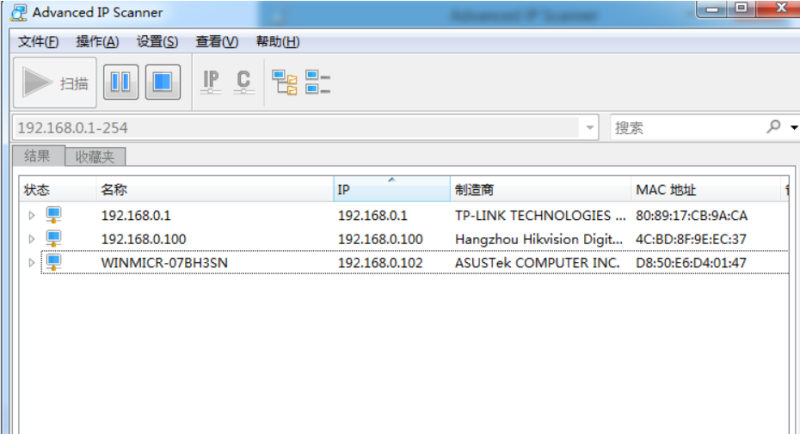The image size is (800, 434).
Task: Click the expand all tree icon
Action: (285, 83)
